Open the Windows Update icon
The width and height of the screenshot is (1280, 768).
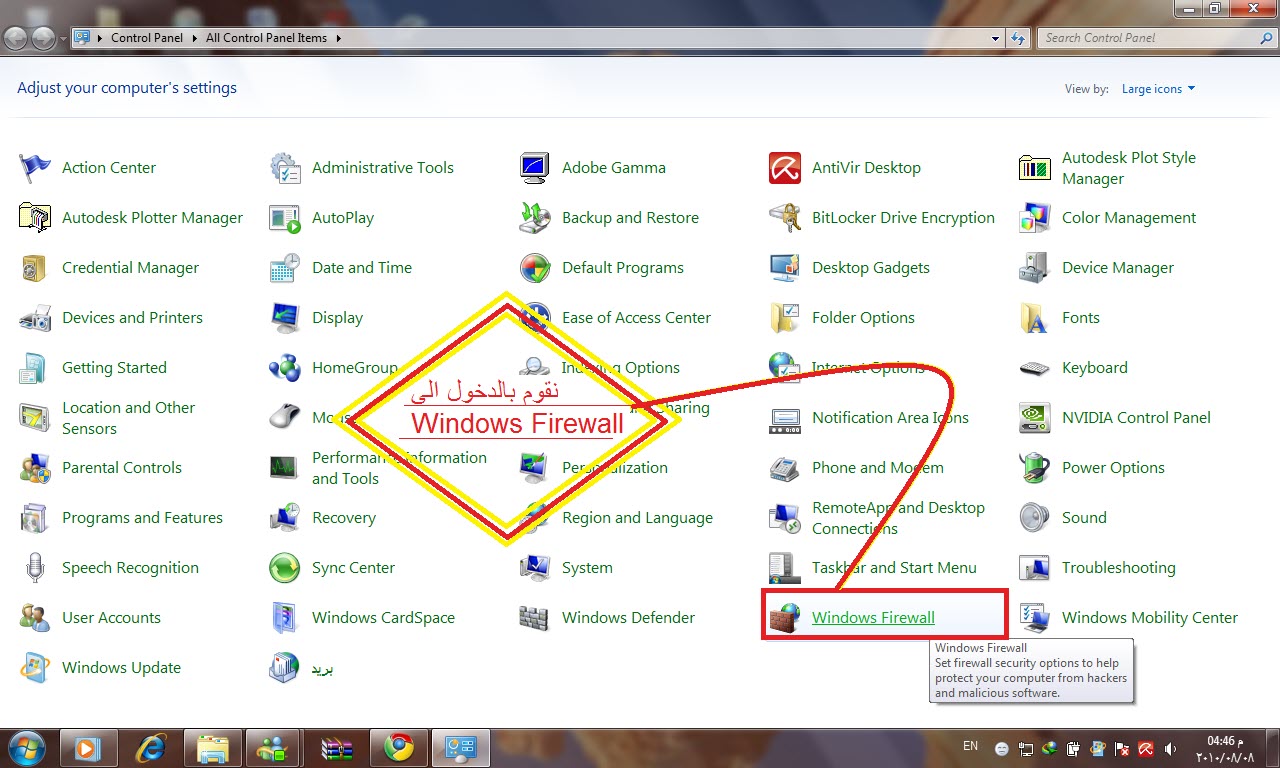click(35, 668)
